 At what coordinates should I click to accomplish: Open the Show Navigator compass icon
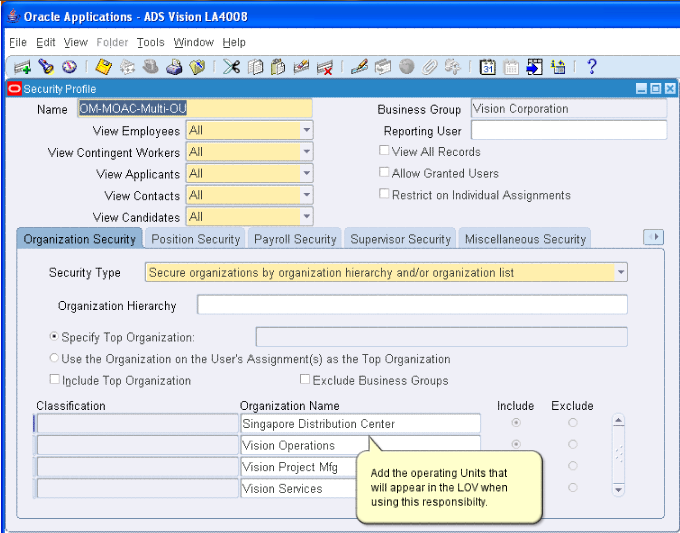[x=69, y=67]
